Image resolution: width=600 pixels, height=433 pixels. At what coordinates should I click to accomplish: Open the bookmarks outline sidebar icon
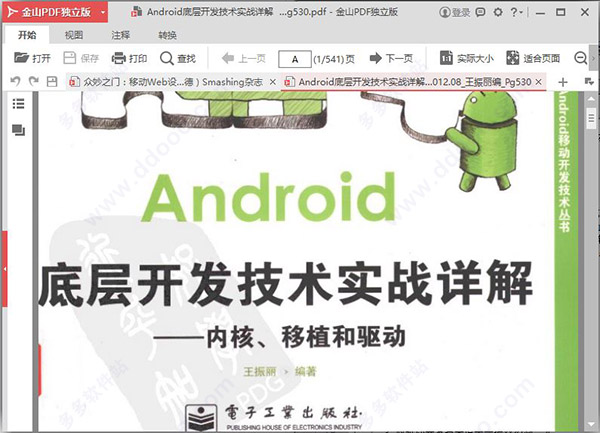coord(18,104)
